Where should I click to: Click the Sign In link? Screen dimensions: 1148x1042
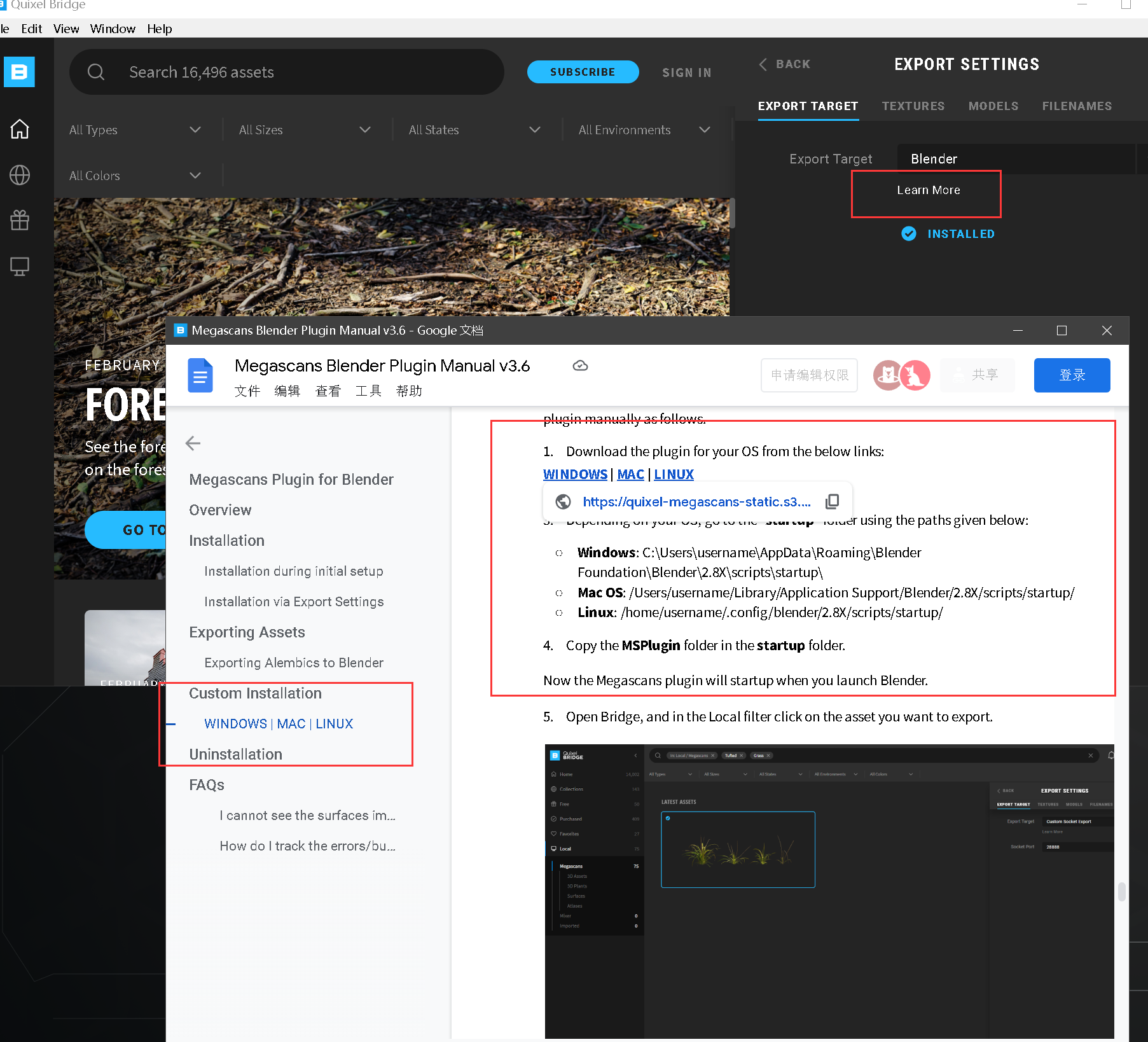pyautogui.click(x=686, y=73)
